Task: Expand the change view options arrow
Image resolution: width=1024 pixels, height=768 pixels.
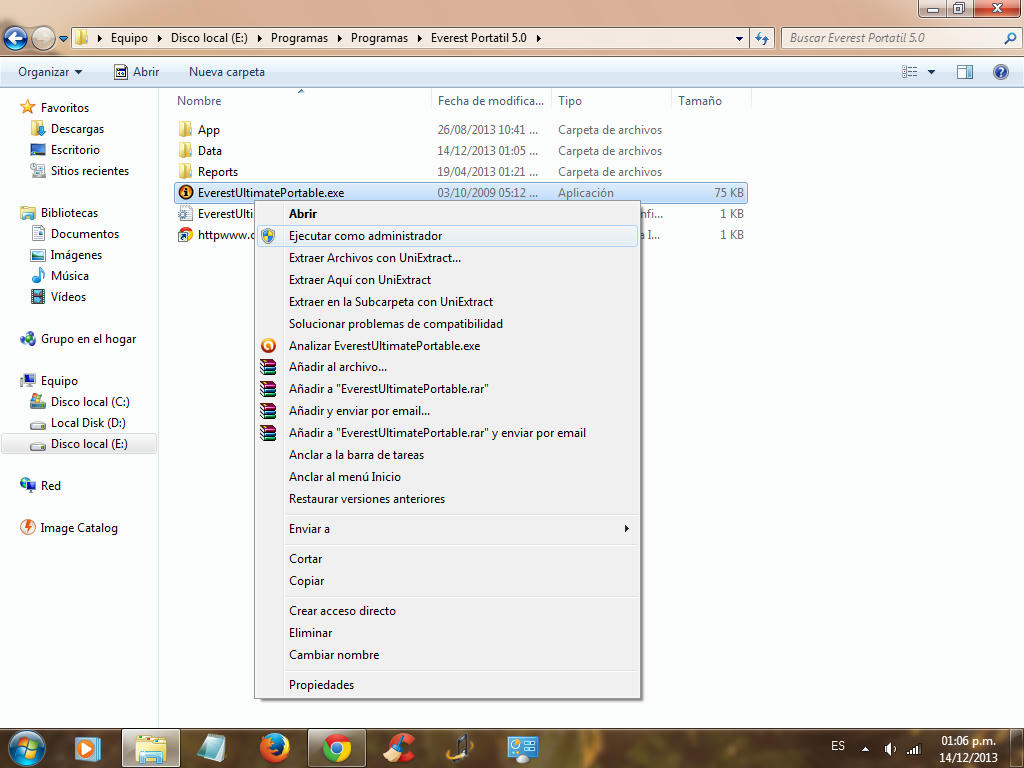Action: pyautogui.click(x=931, y=72)
